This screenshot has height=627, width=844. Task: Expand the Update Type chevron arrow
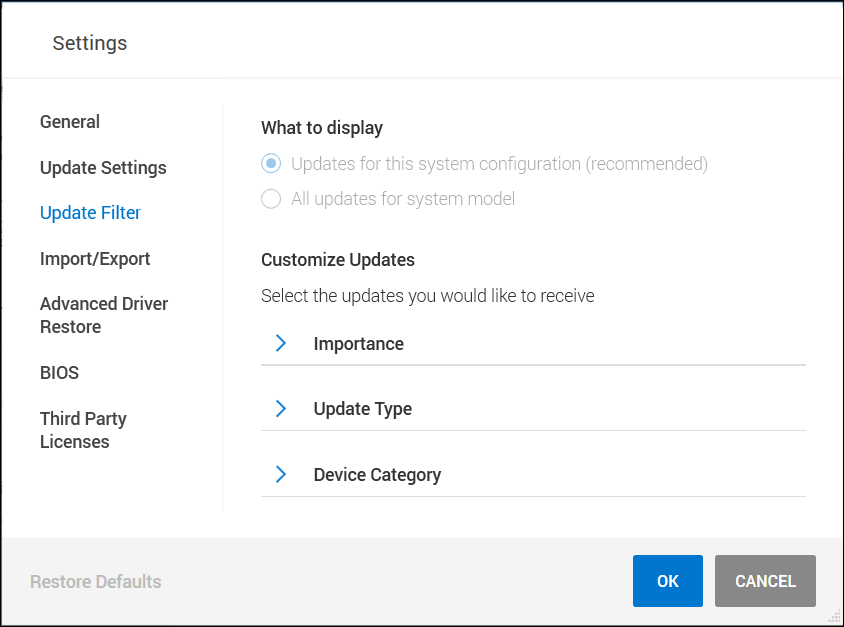point(280,408)
